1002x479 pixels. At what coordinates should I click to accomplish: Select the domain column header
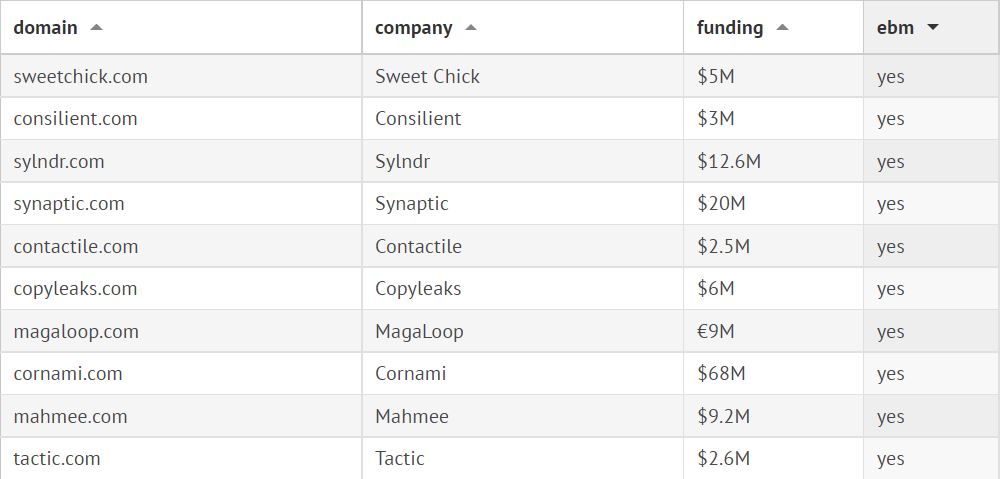pyautogui.click(x=46, y=28)
